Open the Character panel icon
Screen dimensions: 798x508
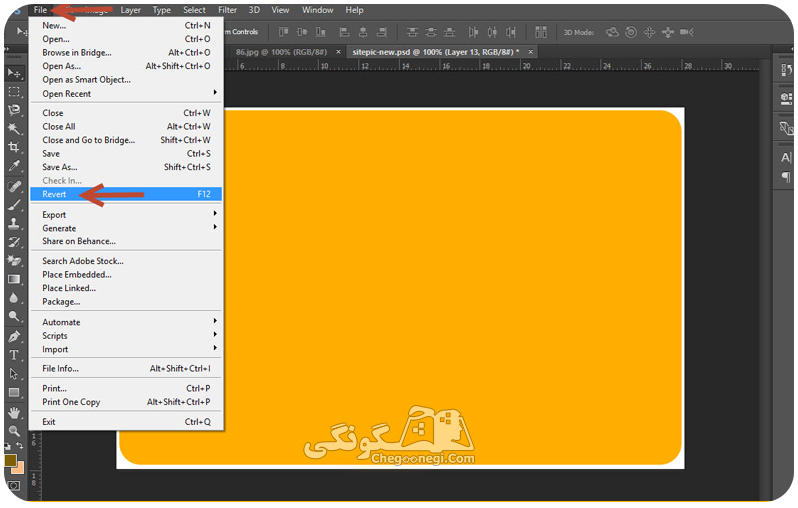[x=786, y=157]
